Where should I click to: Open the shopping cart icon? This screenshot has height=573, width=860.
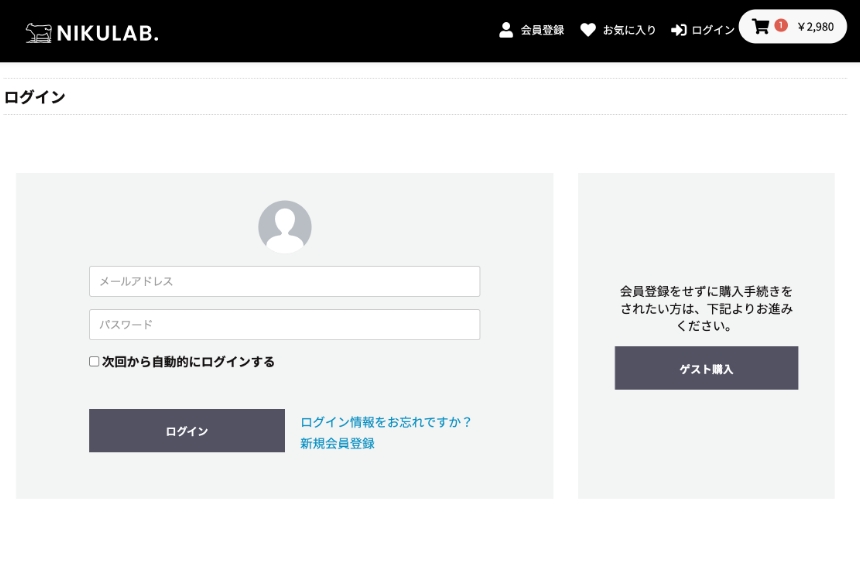pos(760,27)
